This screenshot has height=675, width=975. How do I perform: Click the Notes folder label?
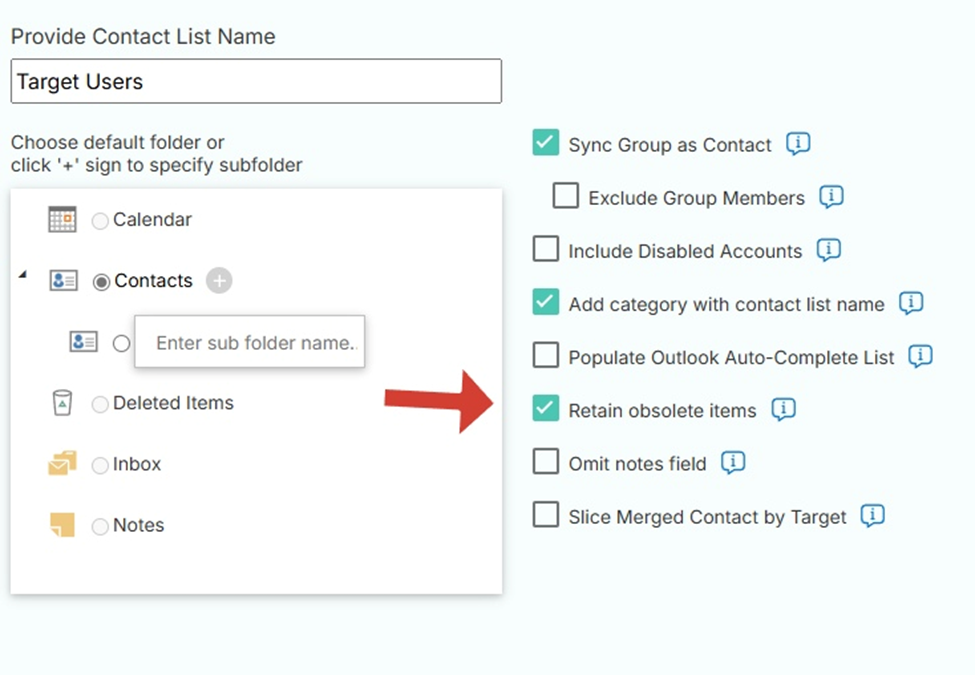(139, 525)
